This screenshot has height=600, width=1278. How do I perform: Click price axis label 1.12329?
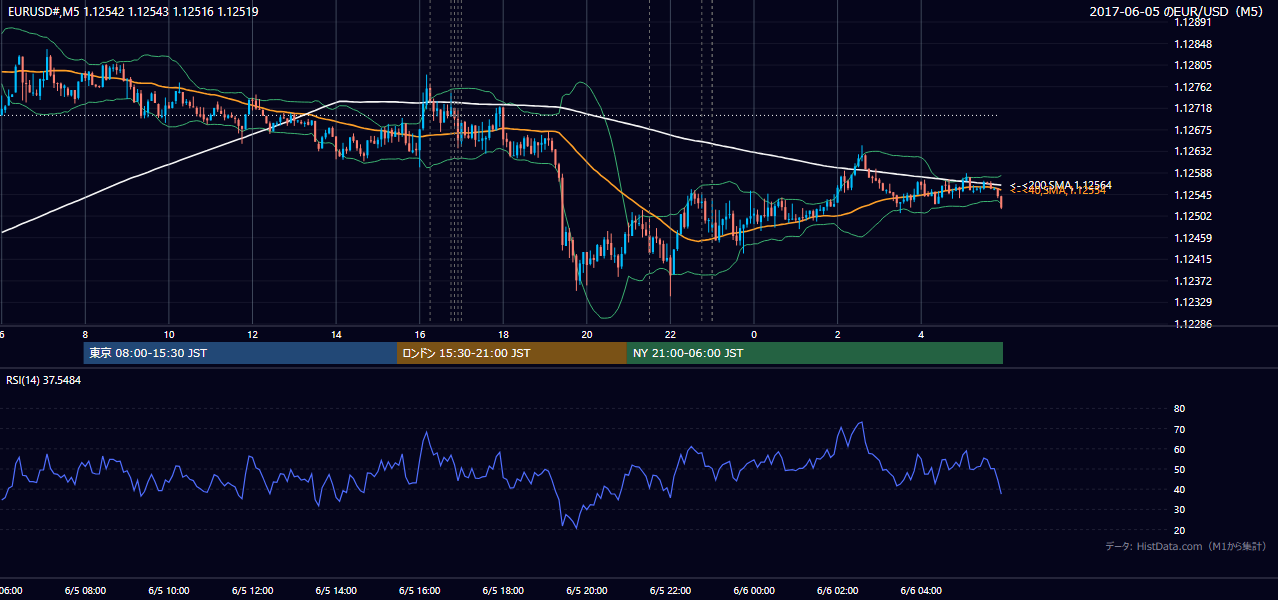pyautogui.click(x=1193, y=302)
